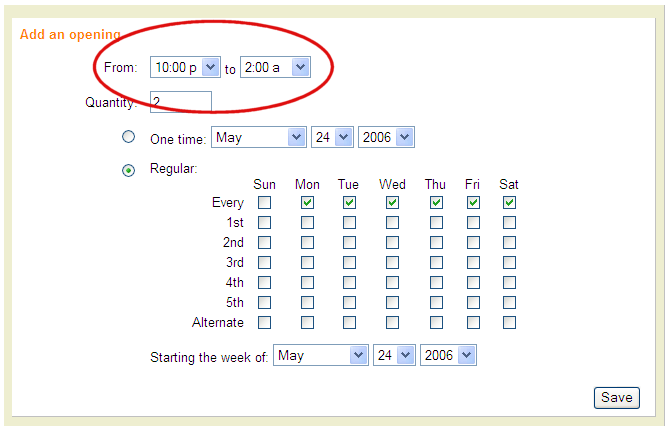669x430 pixels.
Task: Open the Starting week month dropdown
Action: pyautogui.click(x=322, y=355)
